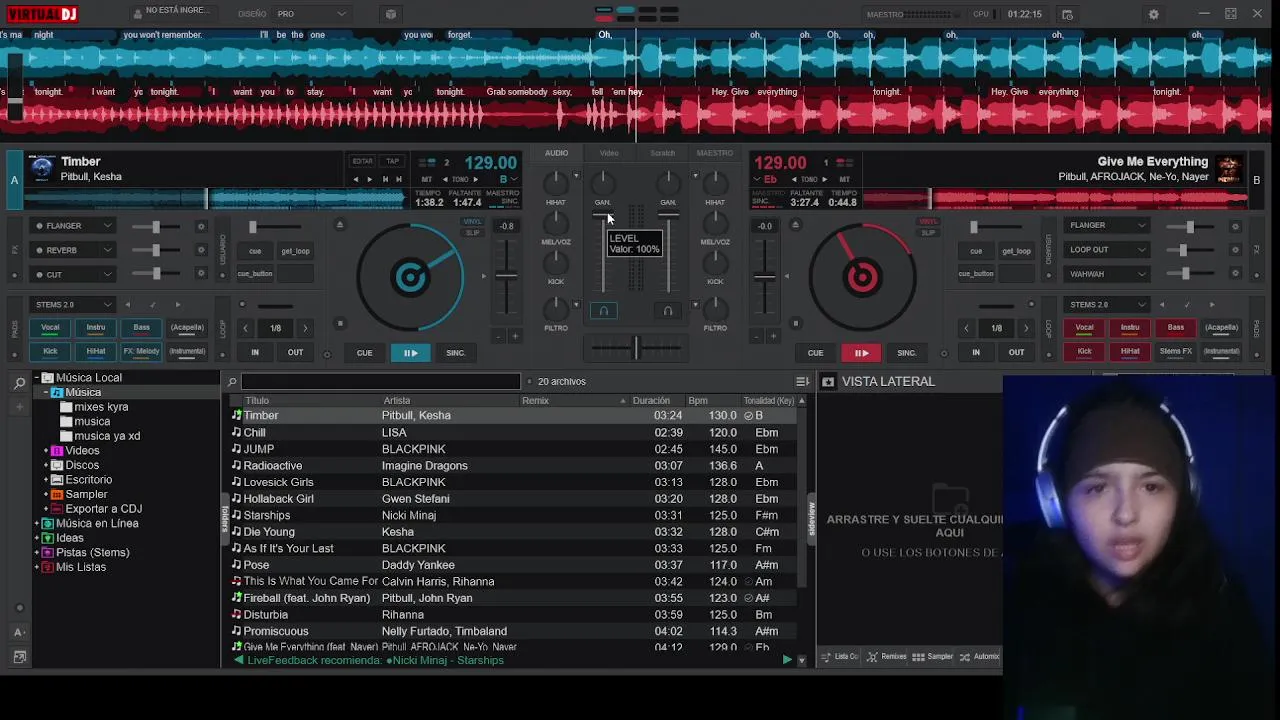Open the Sampler tab in side view

(933, 657)
